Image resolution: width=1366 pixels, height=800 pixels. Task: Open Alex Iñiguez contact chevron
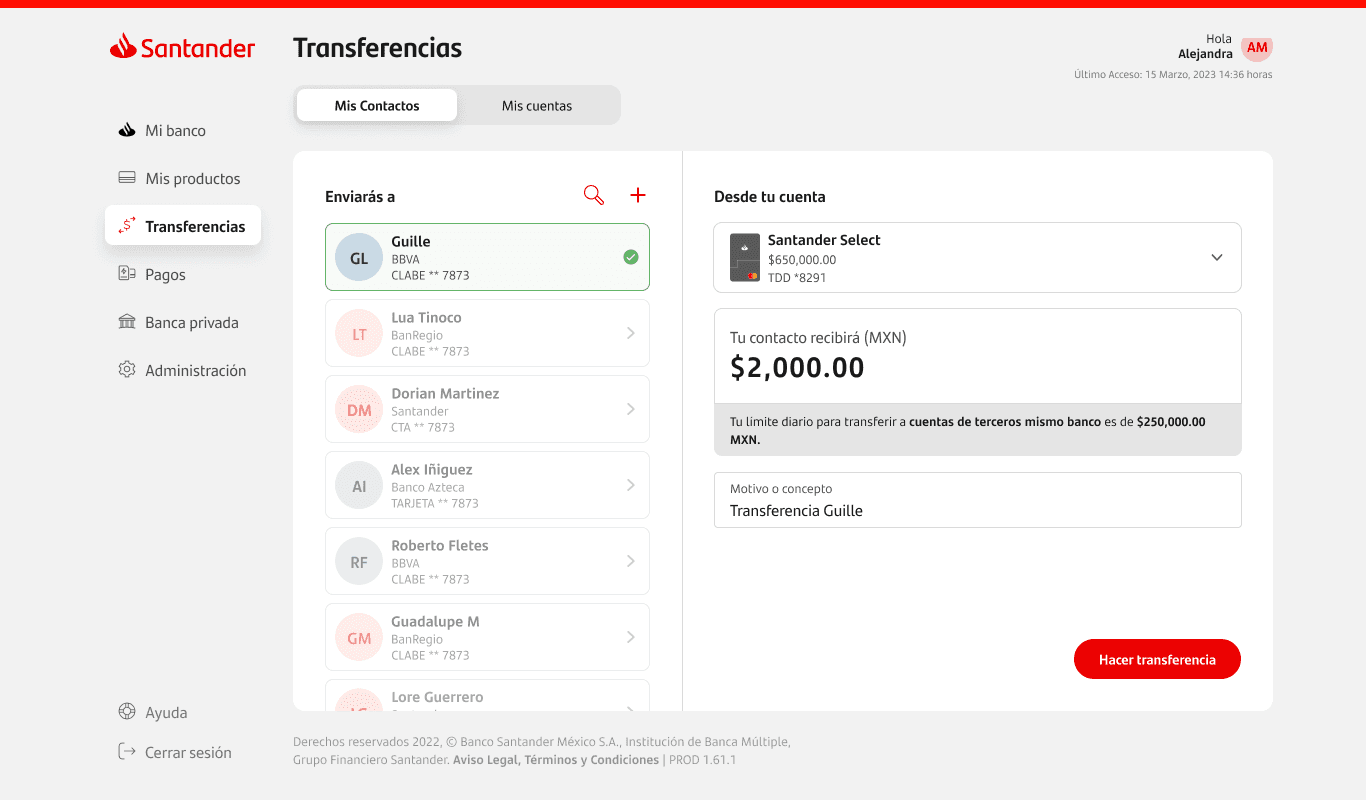pos(631,485)
